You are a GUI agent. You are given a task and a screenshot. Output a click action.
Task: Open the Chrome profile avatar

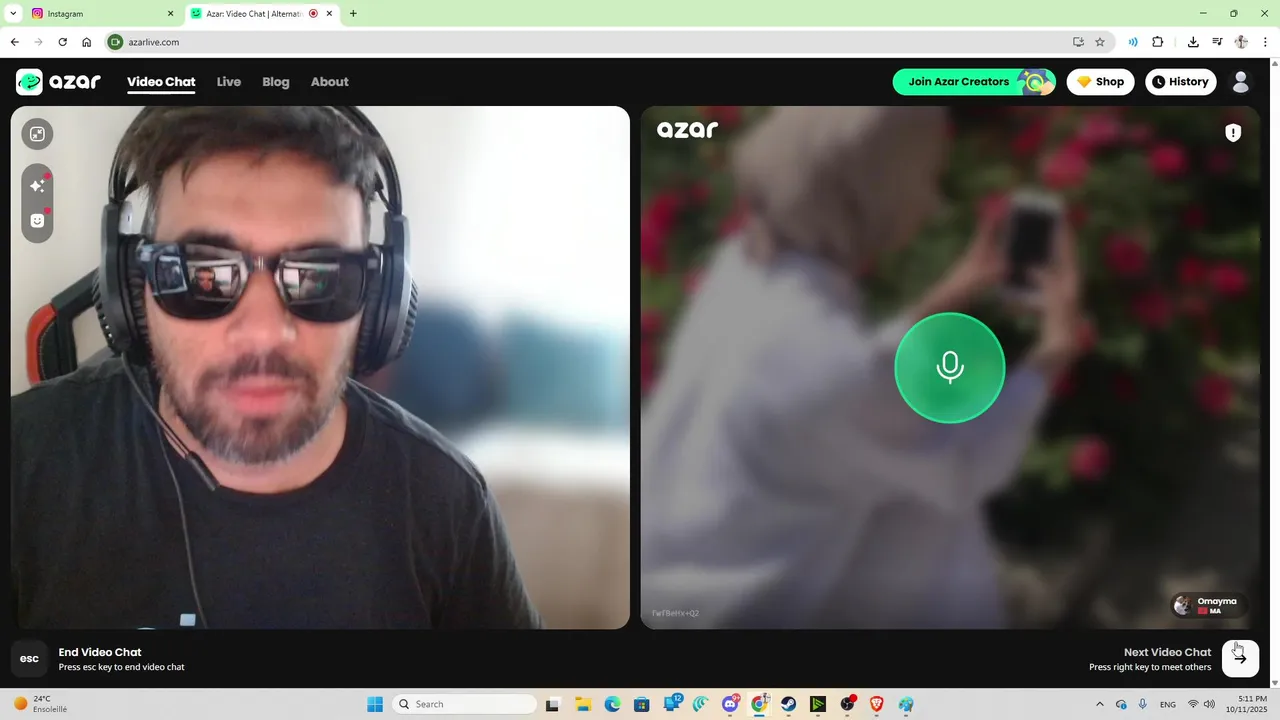coord(1241,42)
